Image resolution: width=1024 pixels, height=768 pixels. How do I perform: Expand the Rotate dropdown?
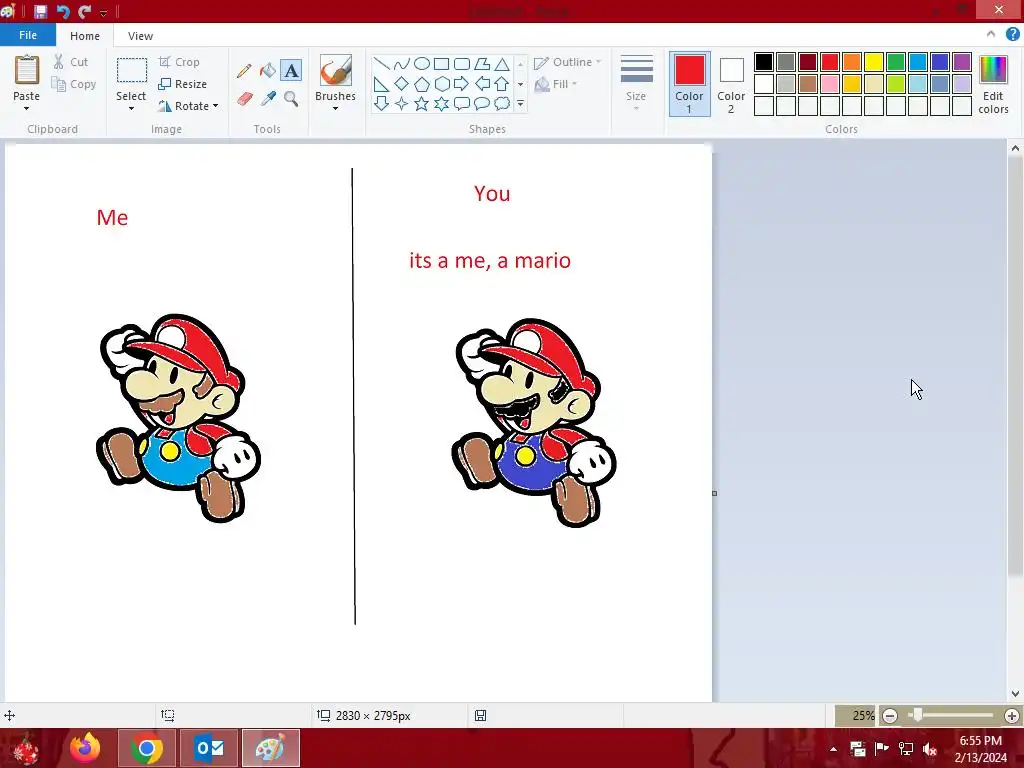pyautogui.click(x=216, y=106)
